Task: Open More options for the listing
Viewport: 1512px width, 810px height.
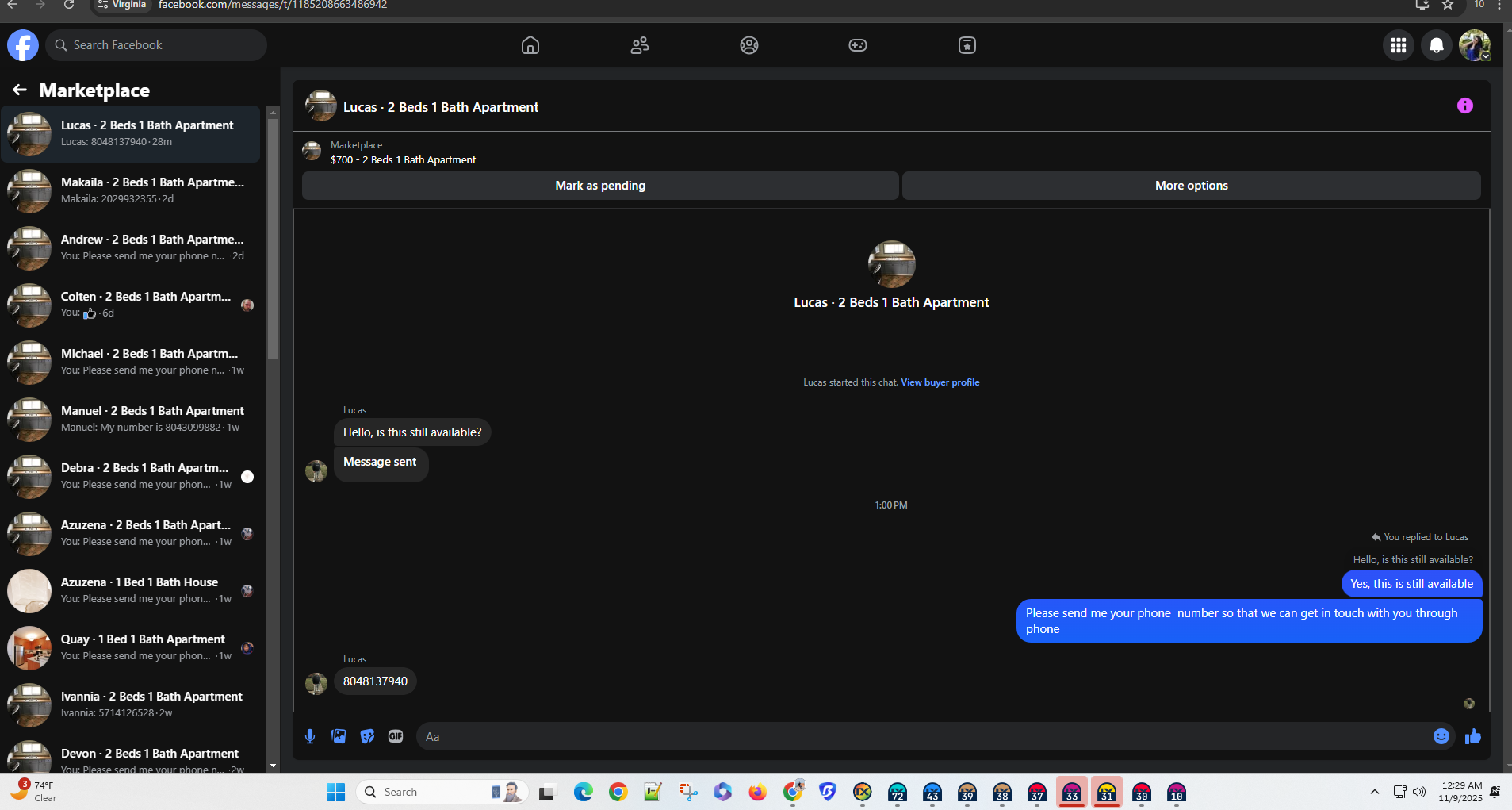Action: 1191,186
